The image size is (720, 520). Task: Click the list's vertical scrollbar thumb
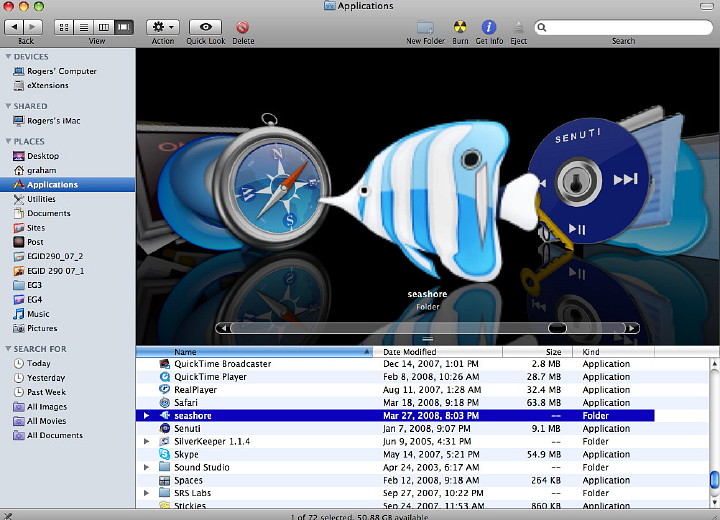[x=714, y=480]
